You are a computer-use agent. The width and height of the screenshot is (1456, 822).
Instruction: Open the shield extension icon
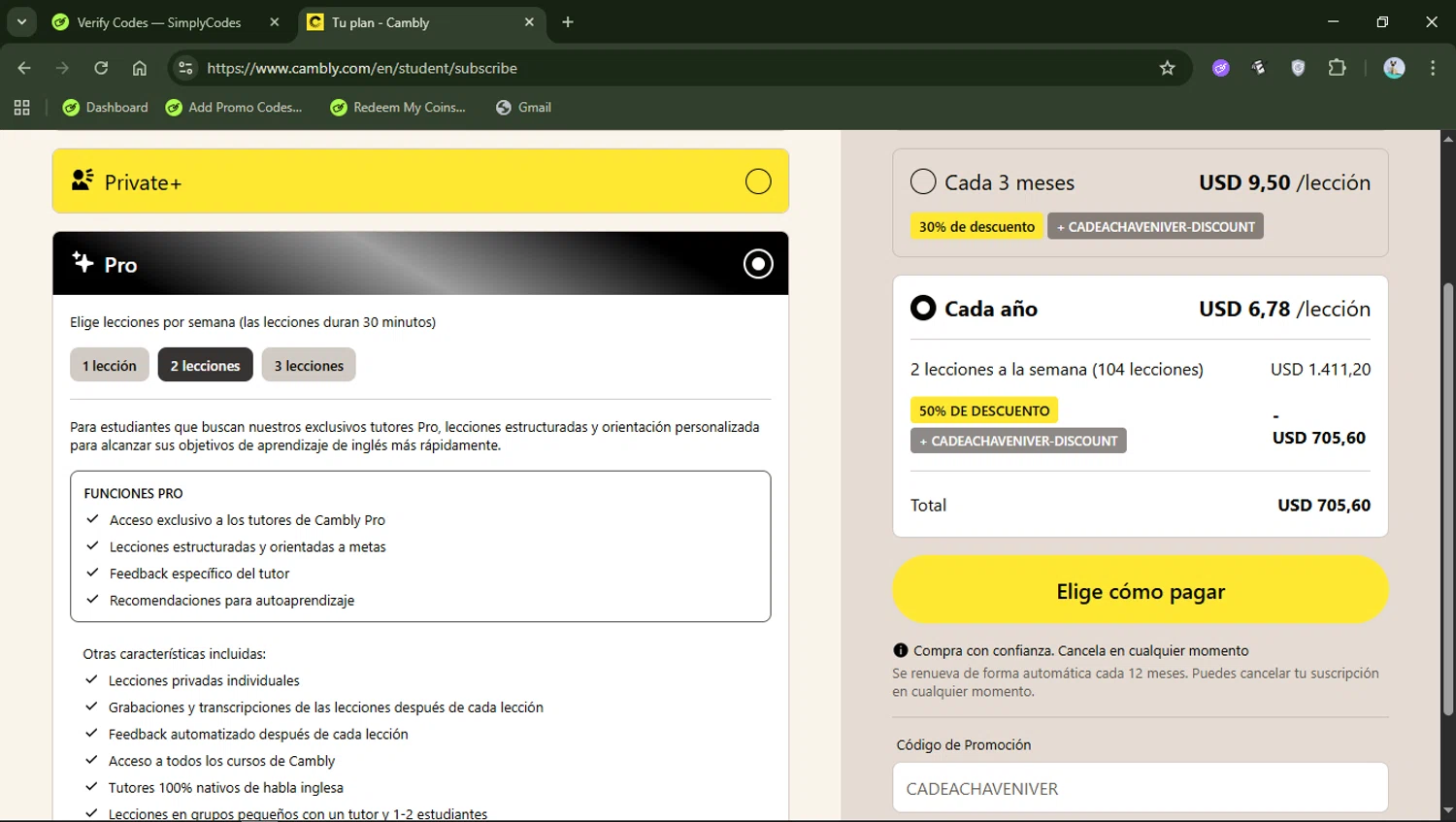coord(1298,68)
